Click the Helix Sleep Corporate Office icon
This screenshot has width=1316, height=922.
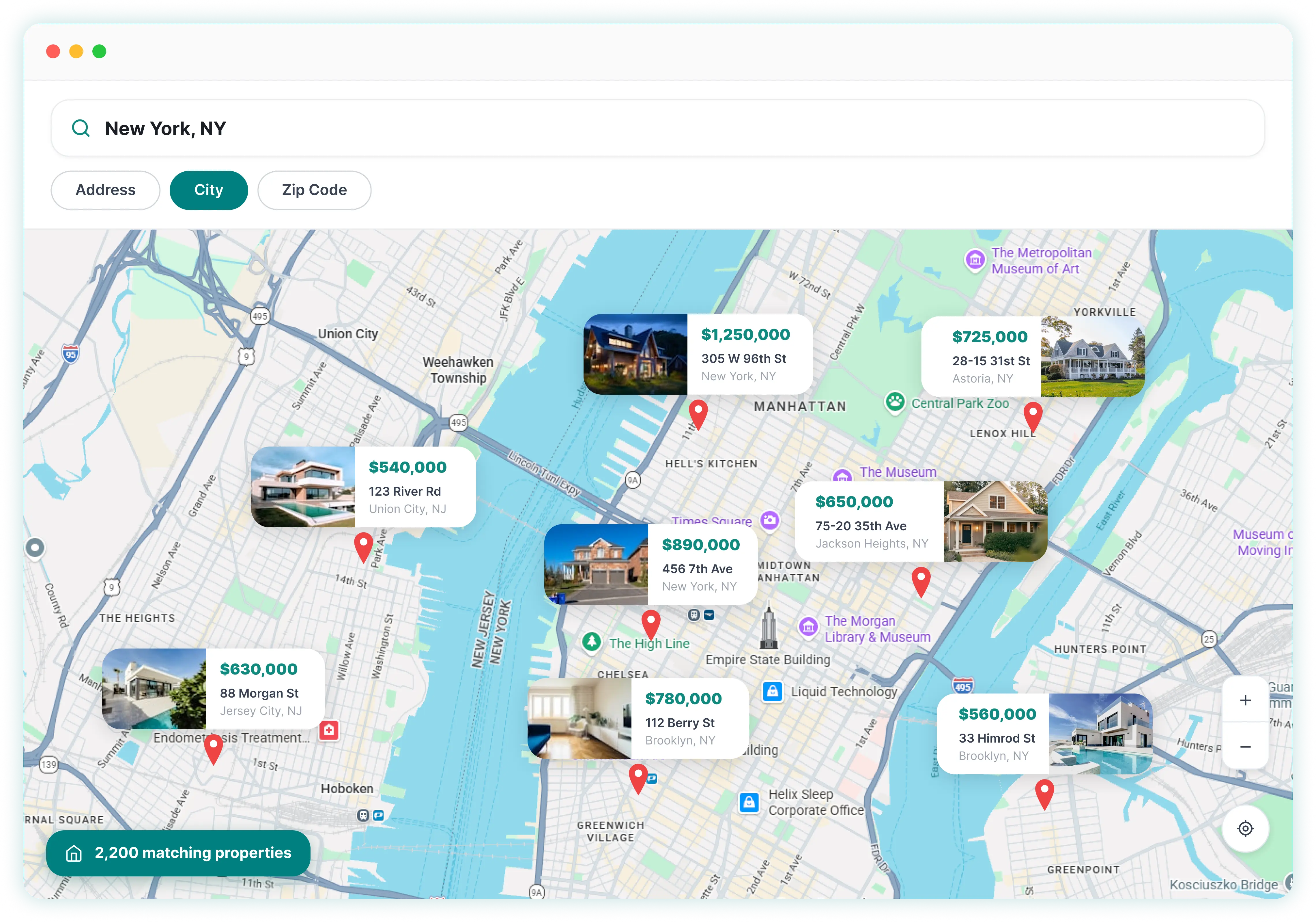click(749, 803)
